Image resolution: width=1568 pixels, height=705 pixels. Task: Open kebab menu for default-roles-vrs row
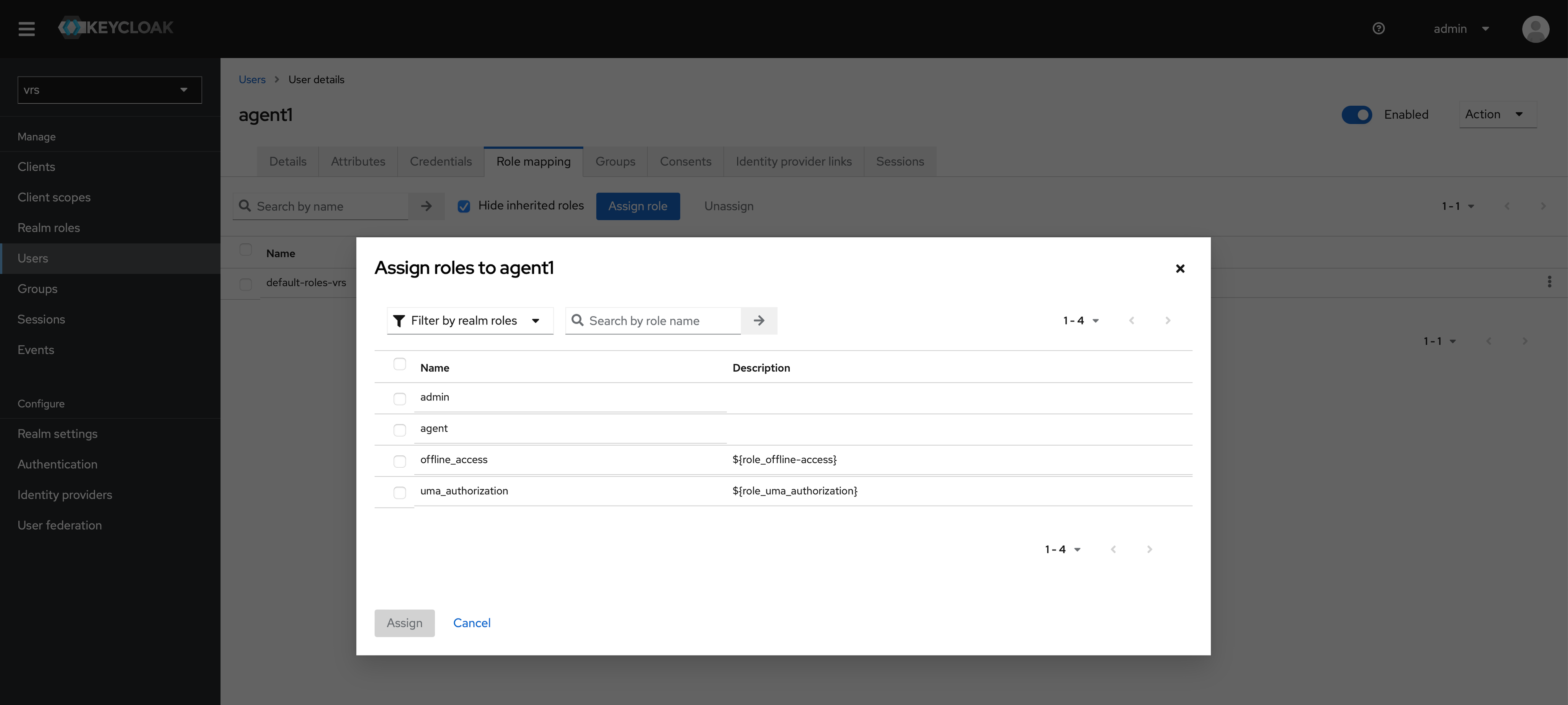[x=1549, y=282]
